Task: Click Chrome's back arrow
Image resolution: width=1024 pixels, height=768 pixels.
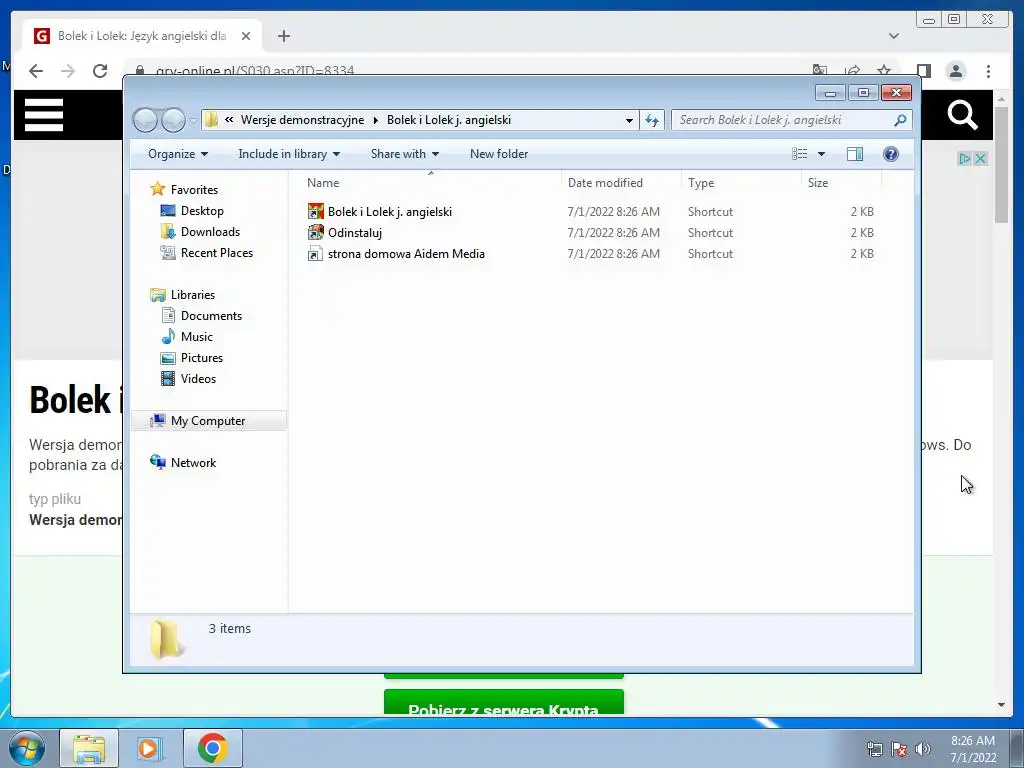Action: click(x=36, y=71)
